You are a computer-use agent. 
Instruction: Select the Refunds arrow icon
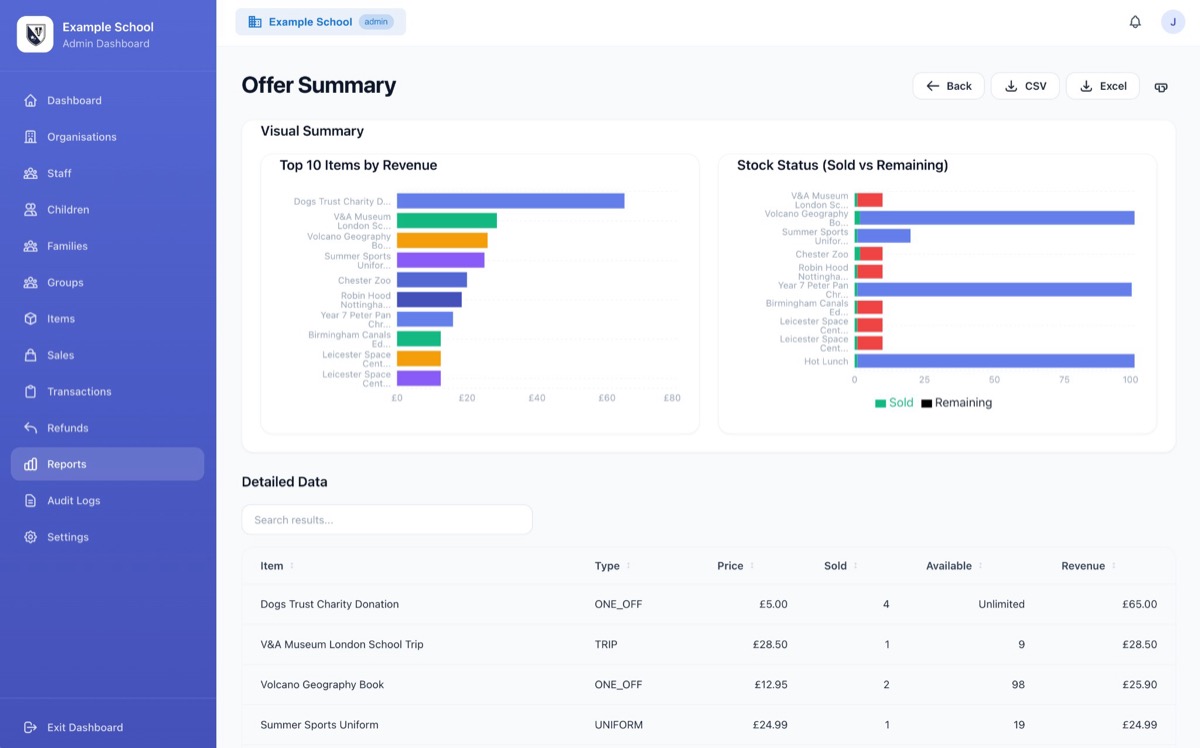coord(31,427)
